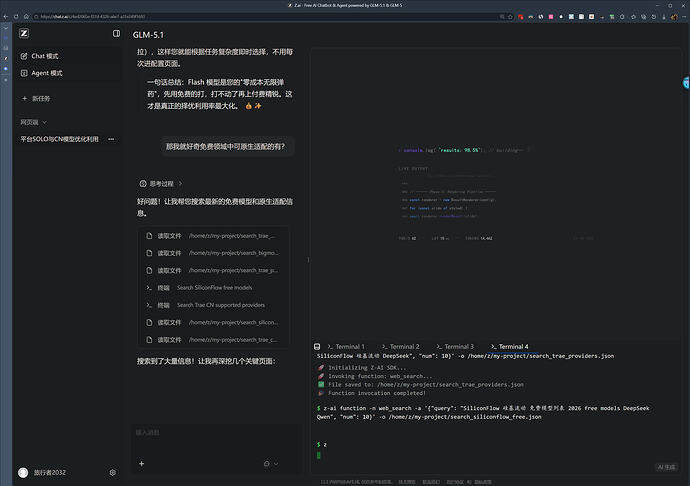Click the pink extension icon in browser toolbar
The image size is (690, 486).
(551, 17)
